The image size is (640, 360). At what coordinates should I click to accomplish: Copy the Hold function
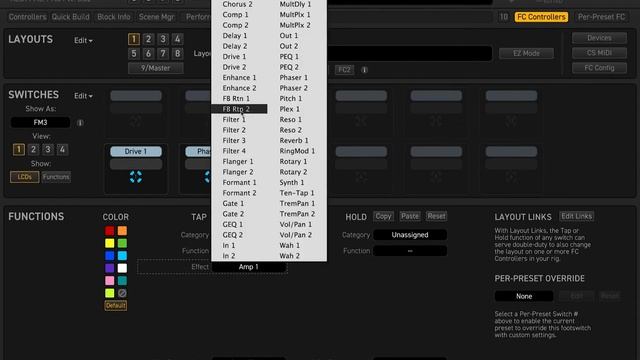[x=383, y=216]
